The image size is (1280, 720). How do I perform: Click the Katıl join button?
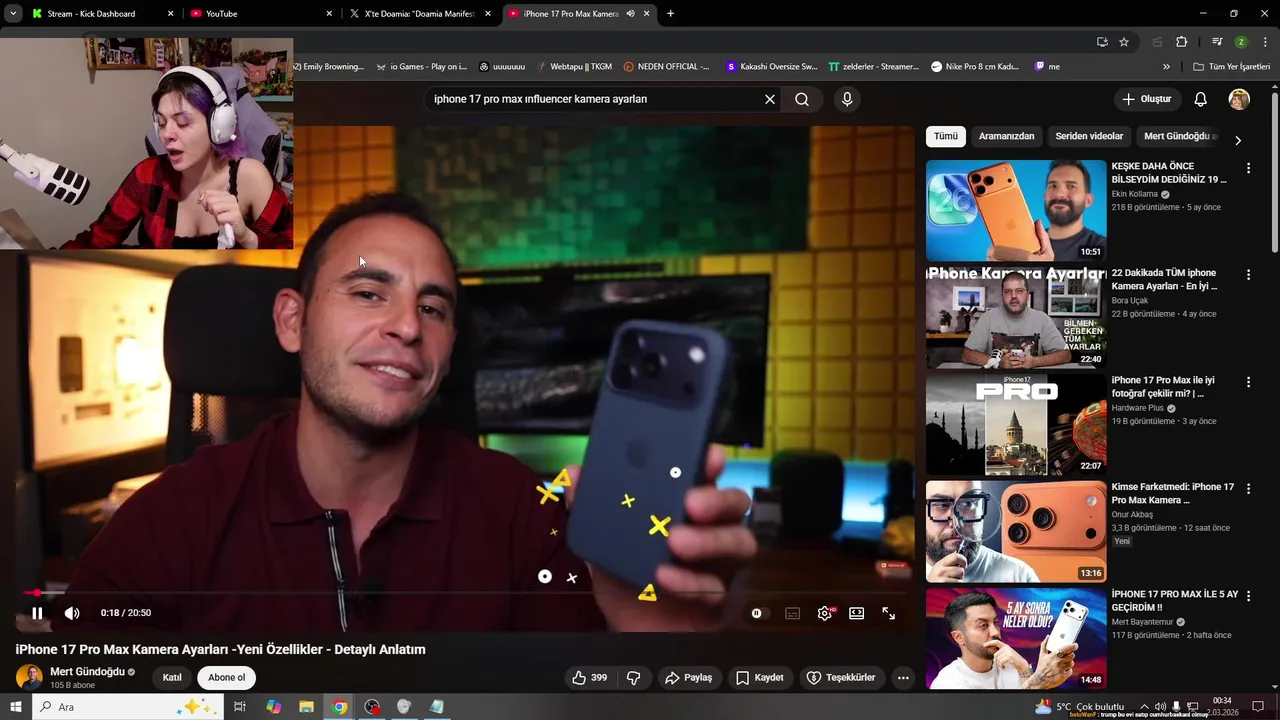coord(172,678)
